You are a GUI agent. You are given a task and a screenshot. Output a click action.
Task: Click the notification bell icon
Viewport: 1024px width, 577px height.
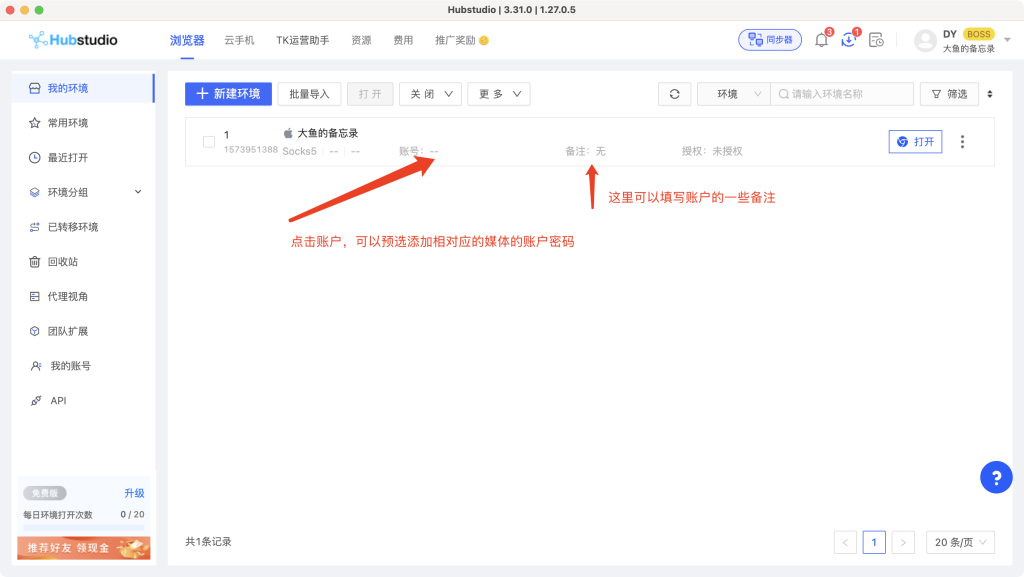[x=821, y=40]
